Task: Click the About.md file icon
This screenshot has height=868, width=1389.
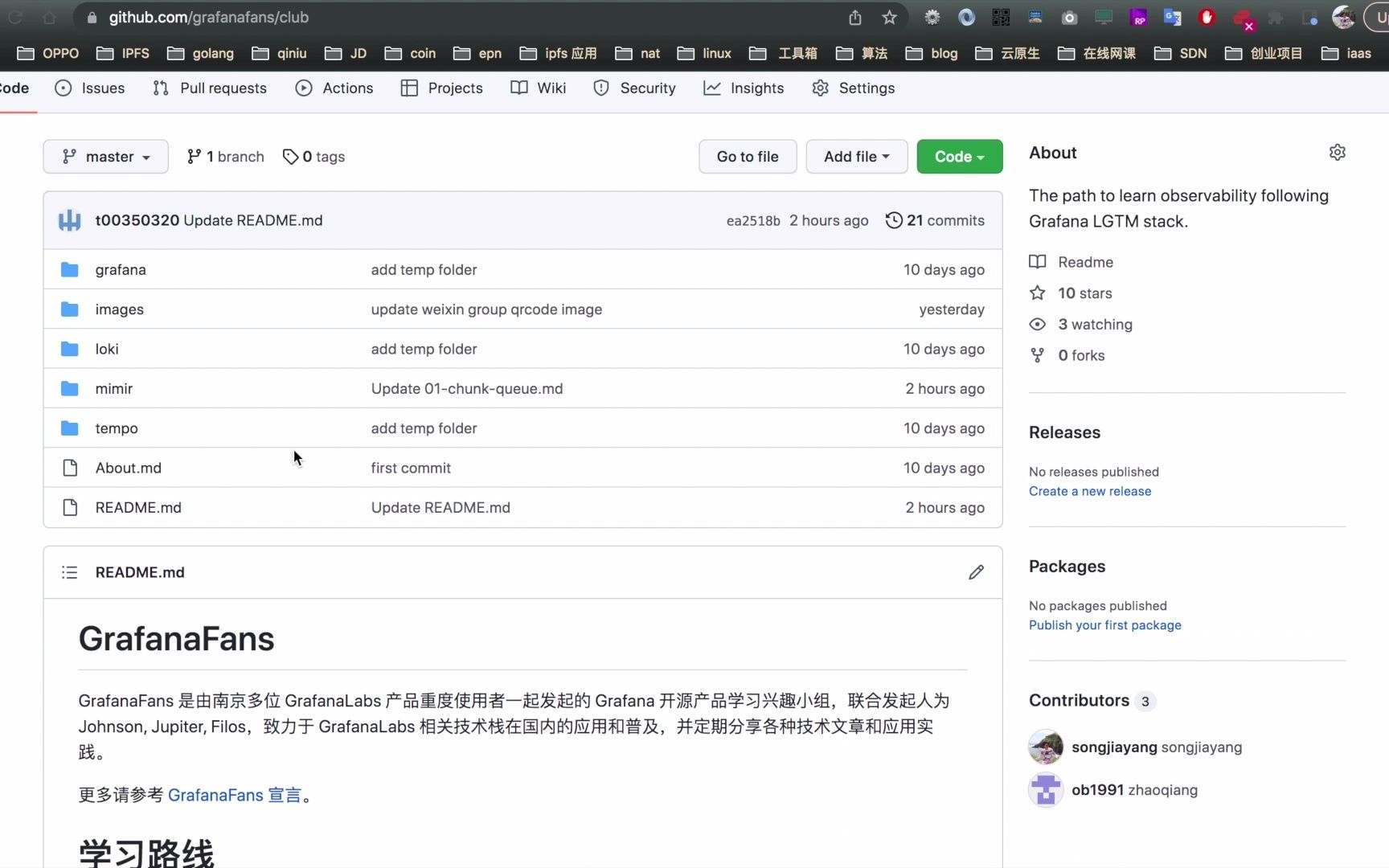Action: pos(70,468)
